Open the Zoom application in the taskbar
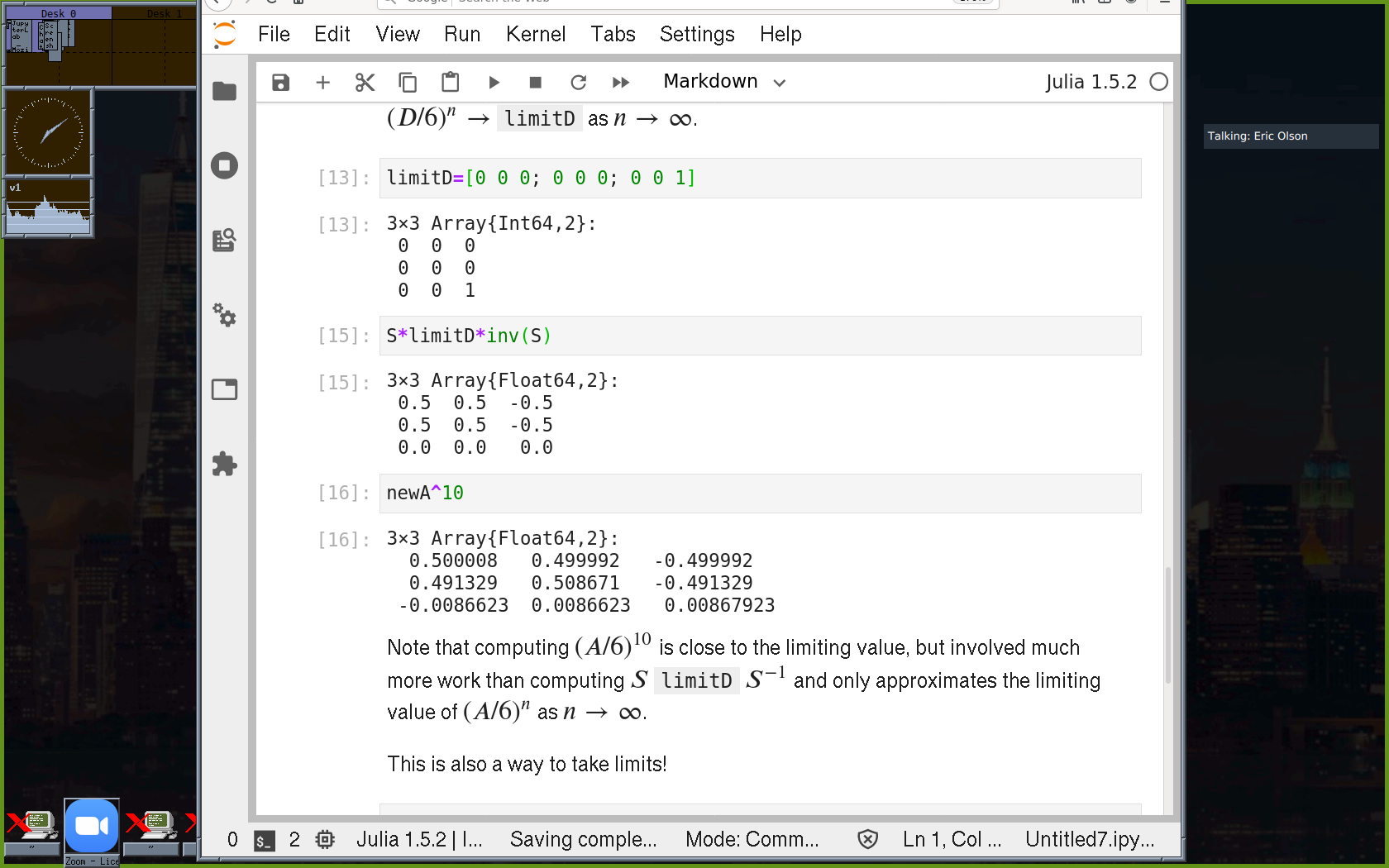The image size is (1389, 868). (92, 827)
